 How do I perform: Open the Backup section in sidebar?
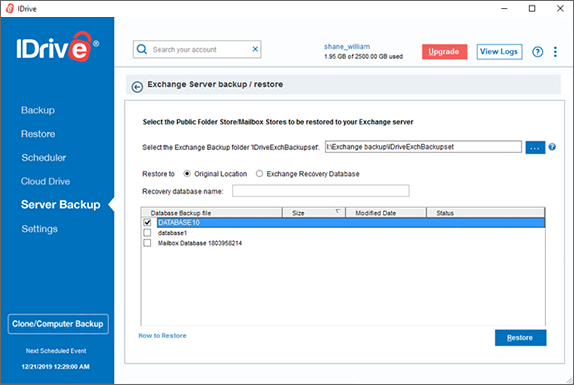pyautogui.click(x=38, y=110)
